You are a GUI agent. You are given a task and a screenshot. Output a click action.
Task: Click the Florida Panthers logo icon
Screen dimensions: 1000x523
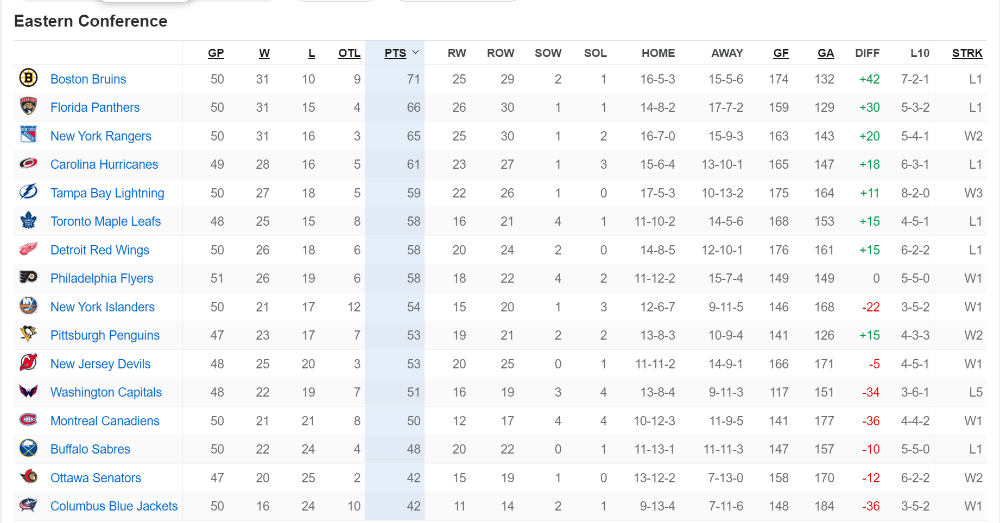(x=28, y=107)
